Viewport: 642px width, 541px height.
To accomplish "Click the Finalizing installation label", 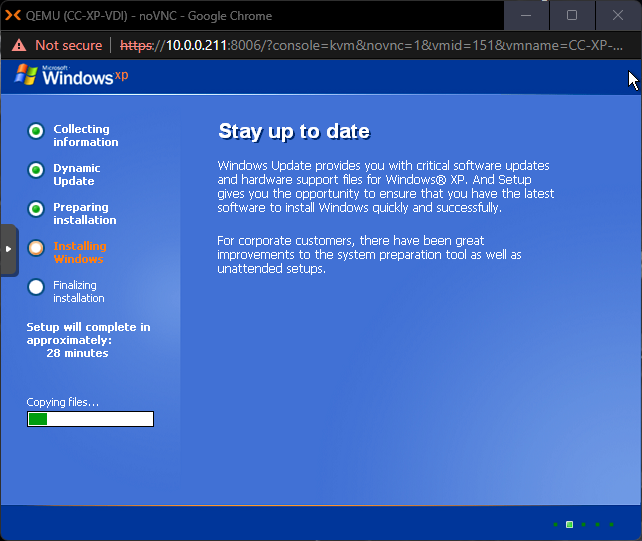I will coord(79,292).
